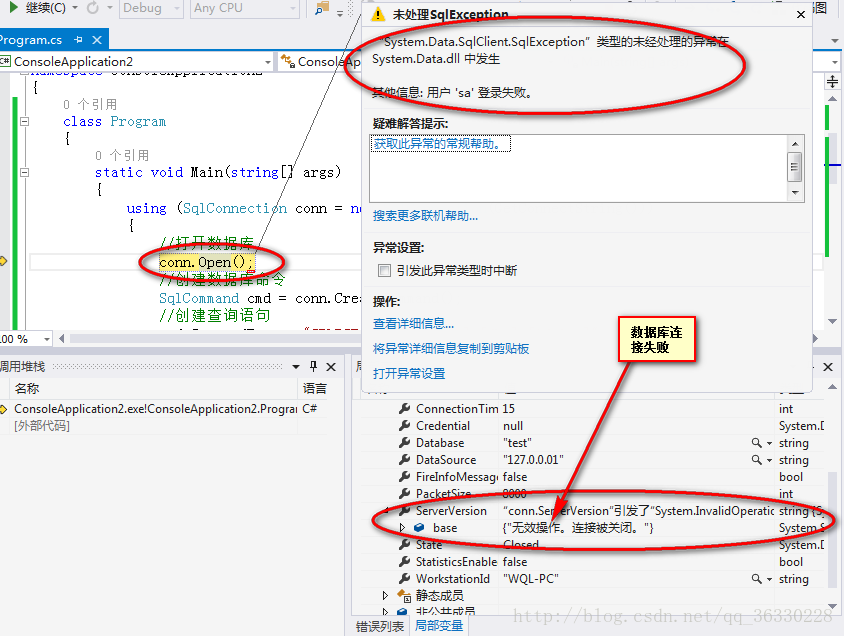Click the editor vertical scroll down arrow
This screenshot has width=844, height=636.
tap(833, 321)
